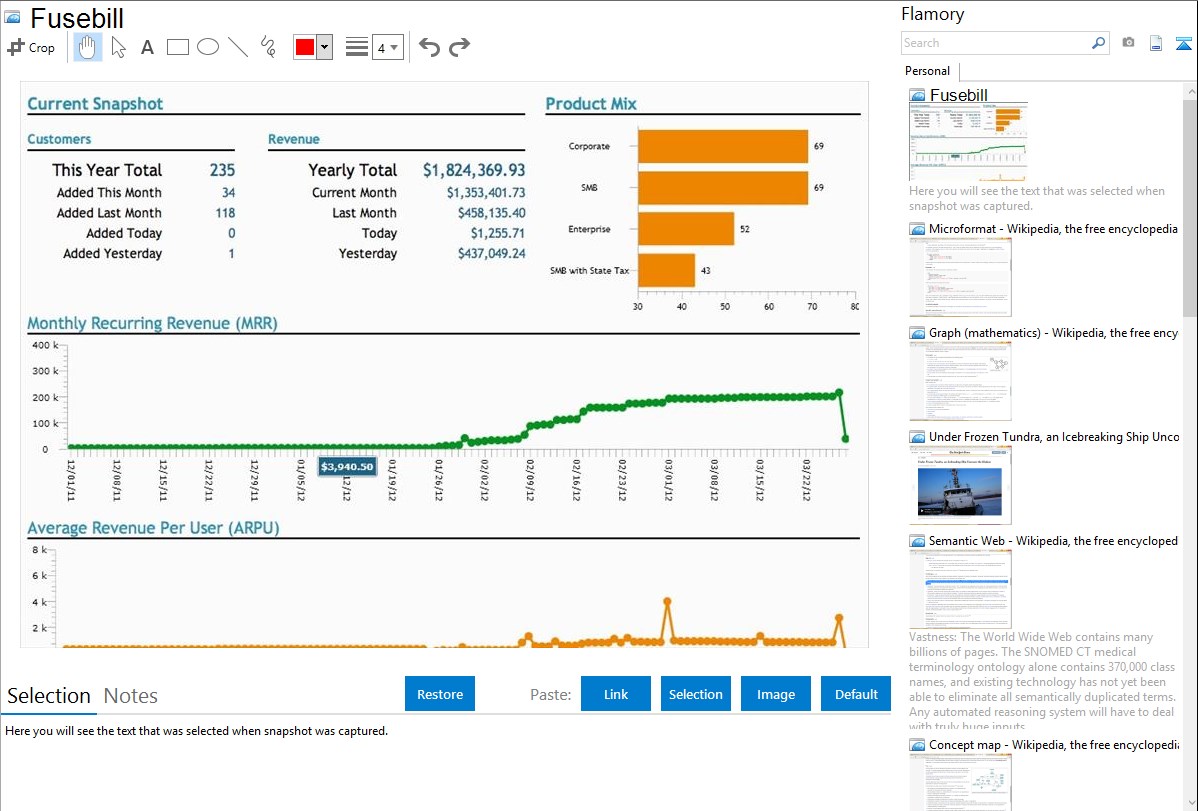This screenshot has width=1198, height=811.
Task: Open the annotation color dropdown arrow
Action: (325, 47)
